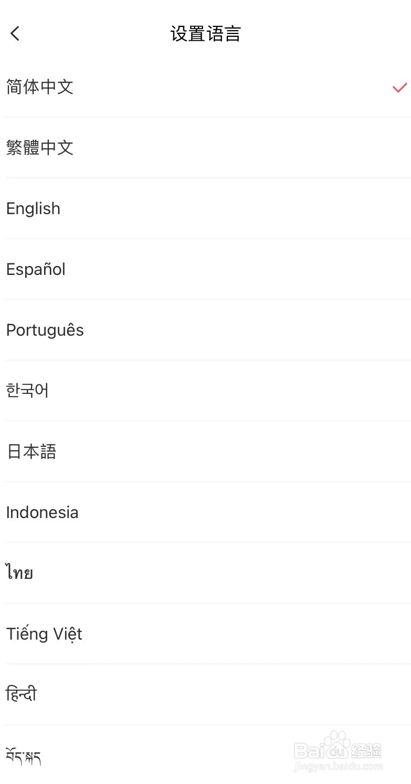Image resolution: width=411 pixels, height=784 pixels.
Task: Click the 设置语言 page title
Action: [x=206, y=34]
